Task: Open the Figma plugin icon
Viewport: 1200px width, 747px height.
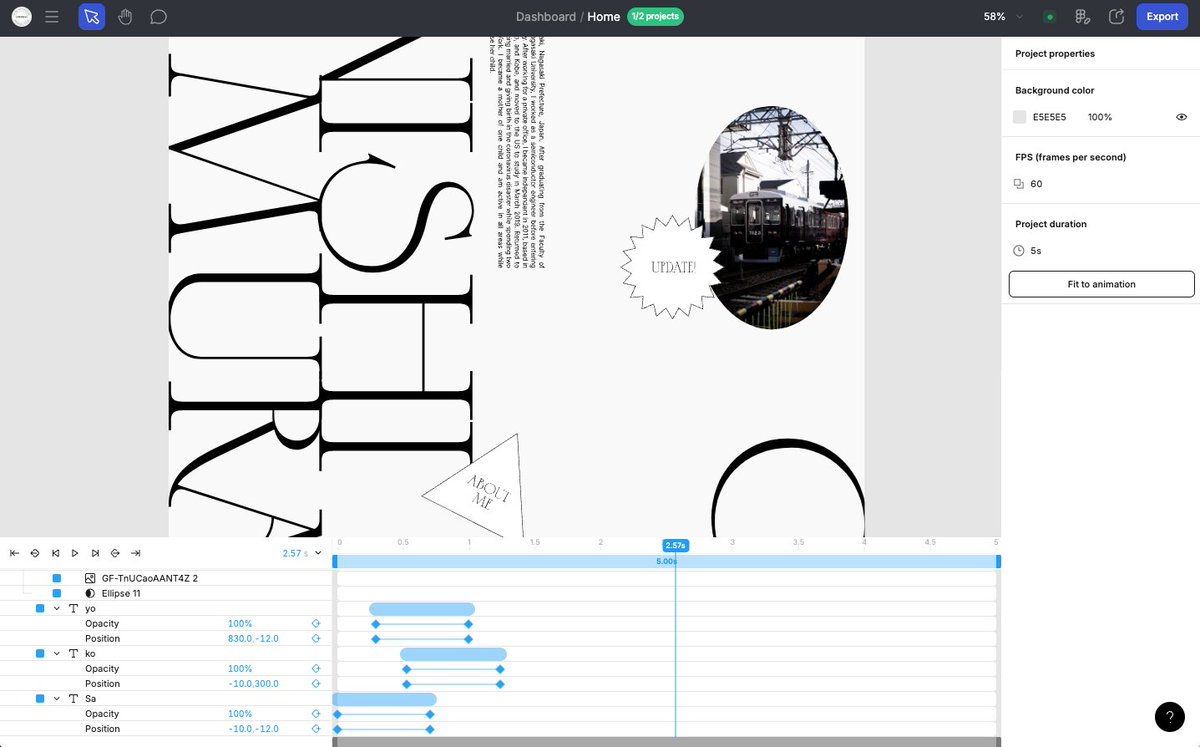Action: 1082,17
